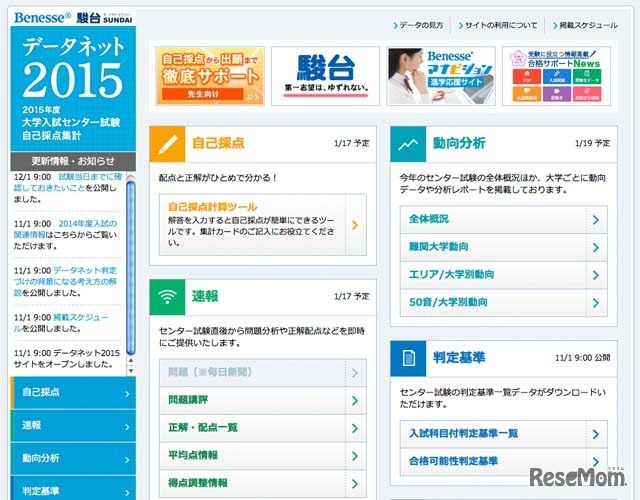Image resolution: width=640 pixels, height=500 pixels.
Task: Open the 徹底サポート 先生向け banner
Action: tap(210, 76)
